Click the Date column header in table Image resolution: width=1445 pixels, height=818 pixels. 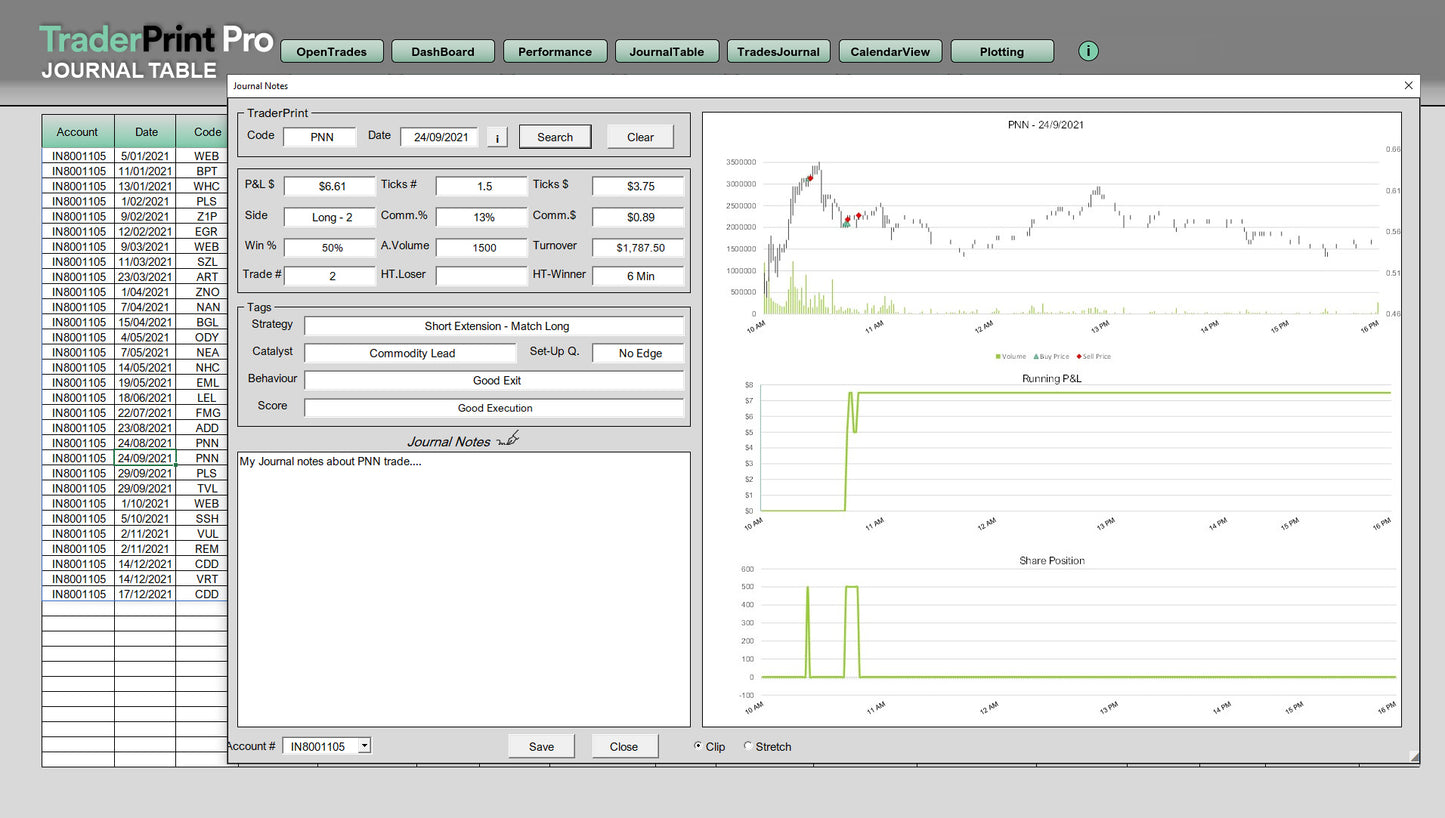point(146,132)
